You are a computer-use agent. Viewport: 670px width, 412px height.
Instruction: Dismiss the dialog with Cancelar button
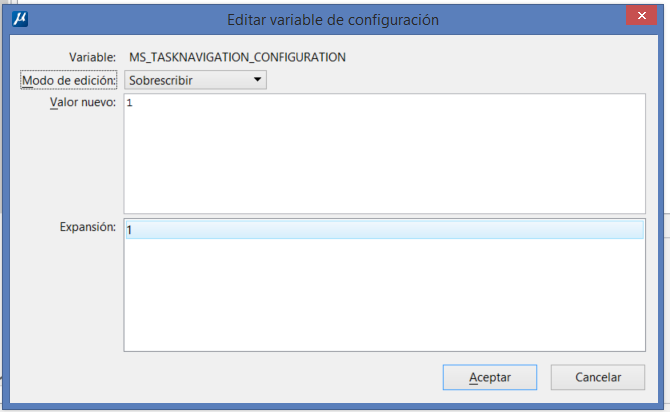coord(598,377)
